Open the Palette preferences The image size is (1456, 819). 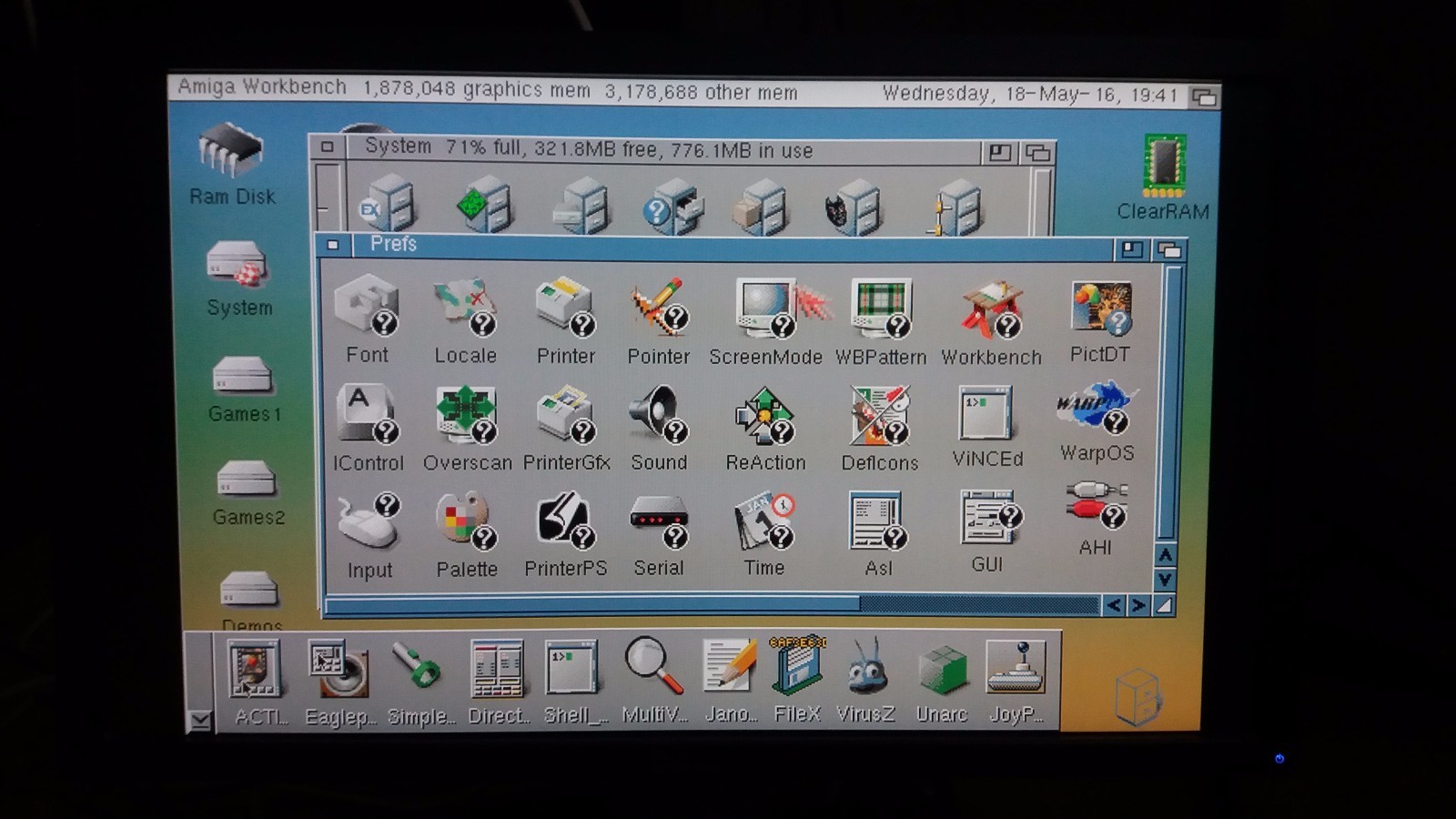coord(466,521)
